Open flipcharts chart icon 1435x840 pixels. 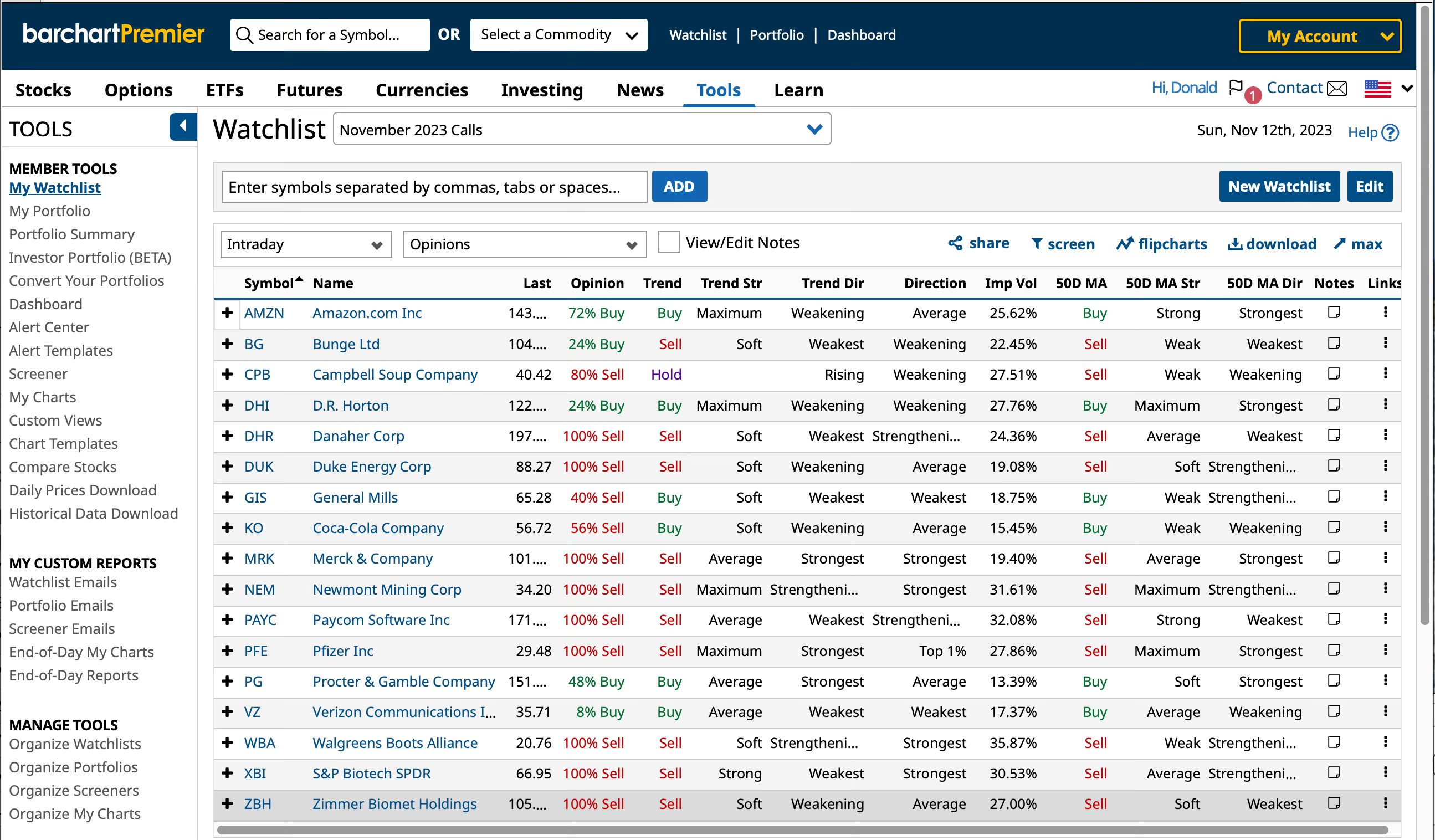point(1125,244)
